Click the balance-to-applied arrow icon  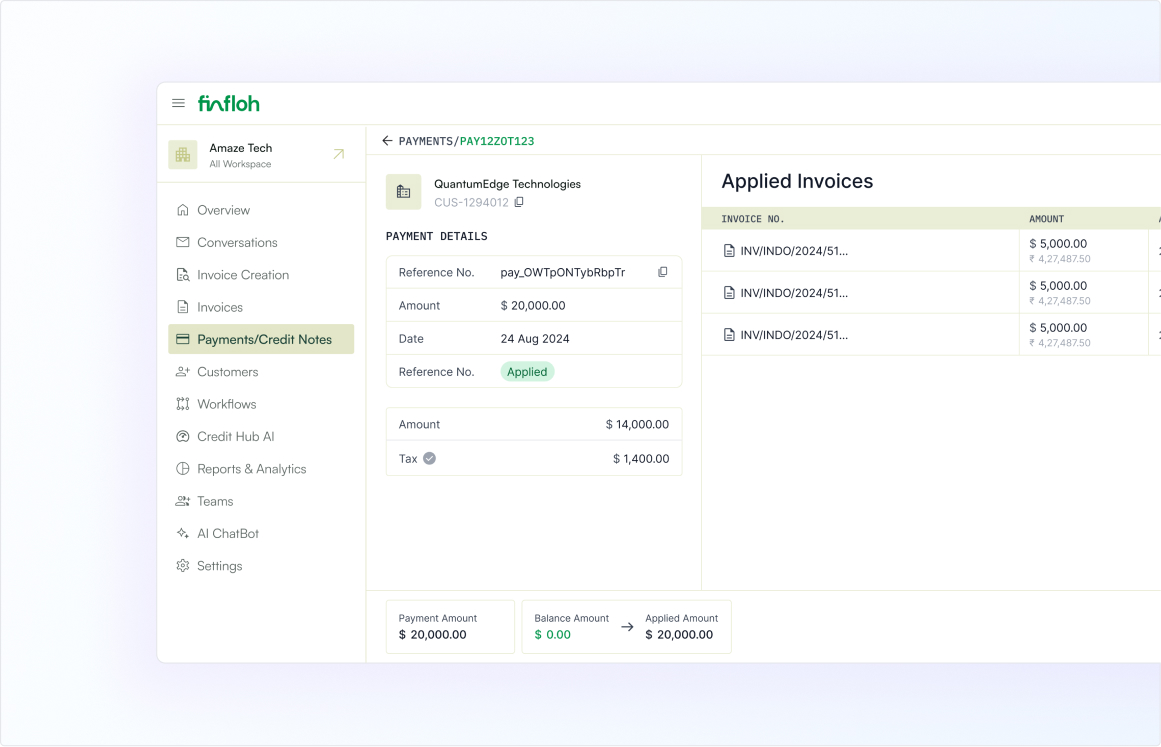(x=627, y=627)
